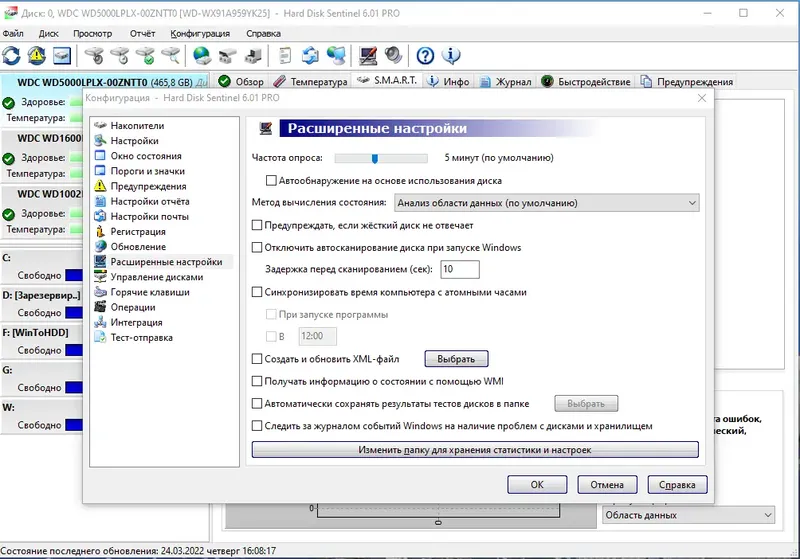Check Предупреждать, если жёсткий диск не отвечает
This screenshot has height=559, width=800.
(x=257, y=225)
